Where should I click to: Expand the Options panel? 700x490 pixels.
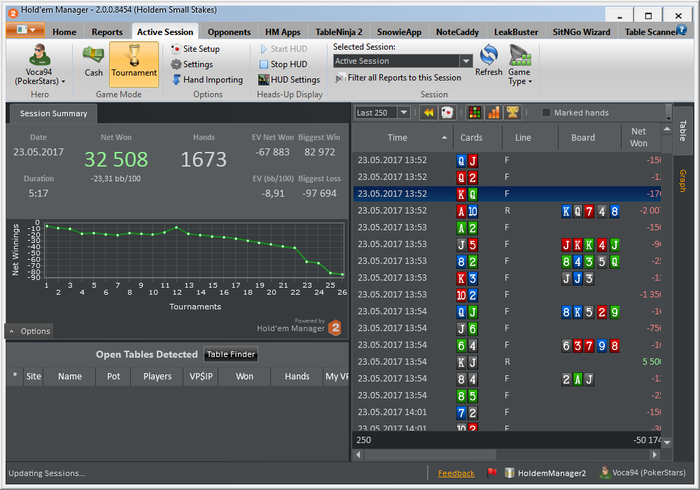point(30,331)
